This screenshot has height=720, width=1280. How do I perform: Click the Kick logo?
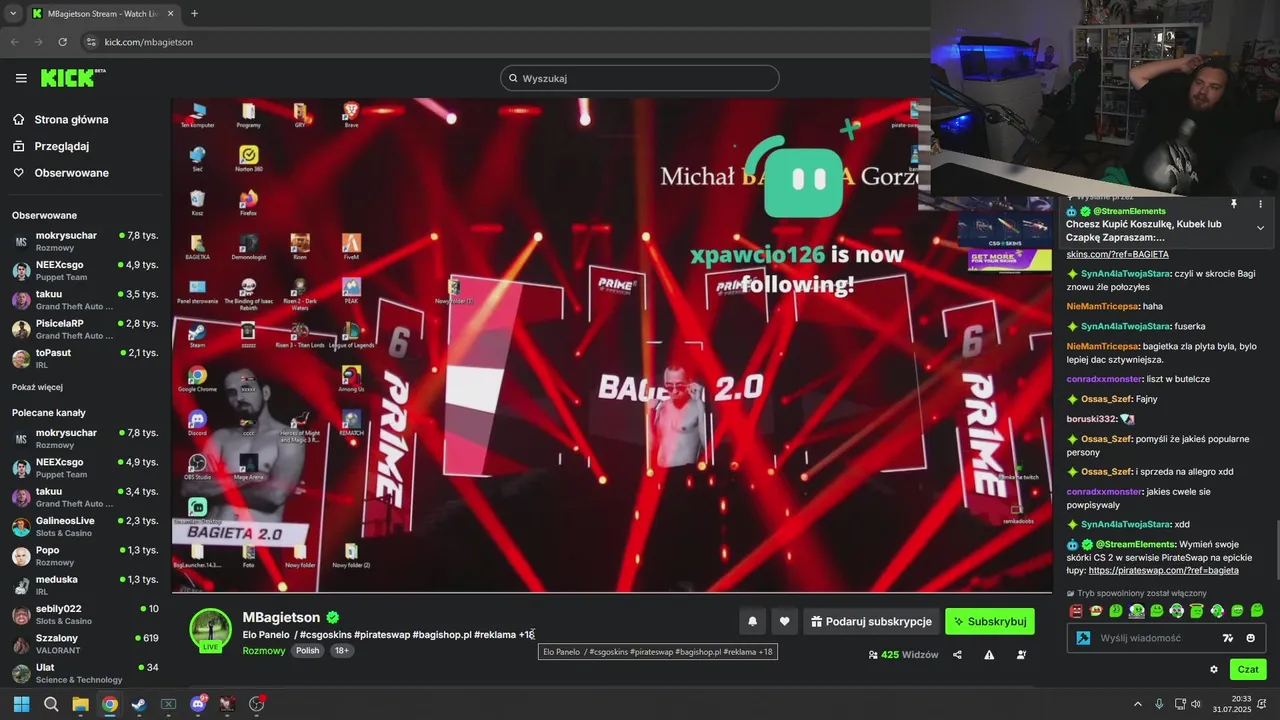tap(72, 78)
